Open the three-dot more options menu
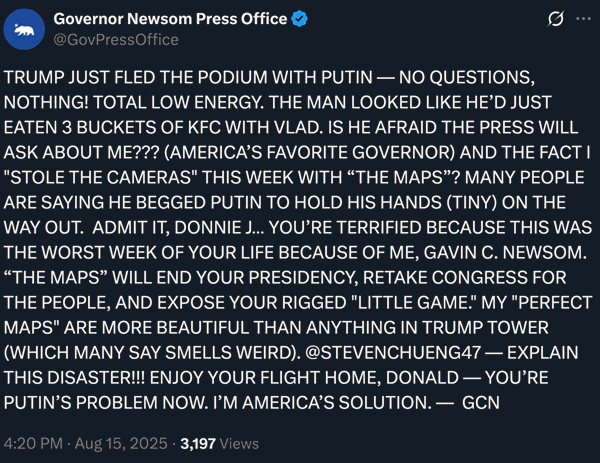The height and width of the screenshot is (463, 600). (x=582, y=20)
